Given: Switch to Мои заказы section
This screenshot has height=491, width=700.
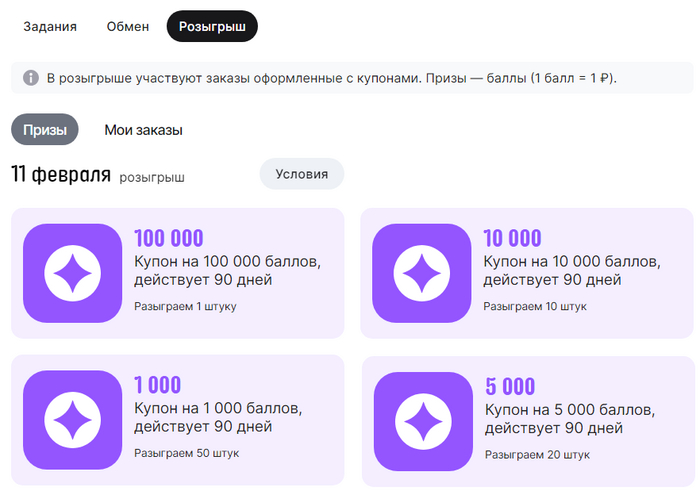Looking at the screenshot, I should point(143,130).
